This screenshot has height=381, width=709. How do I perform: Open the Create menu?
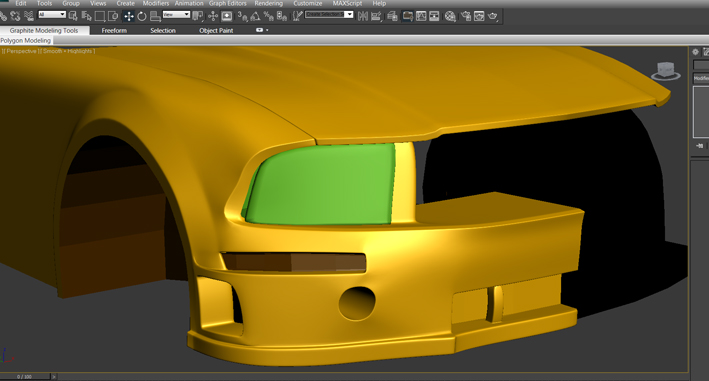[x=125, y=3]
